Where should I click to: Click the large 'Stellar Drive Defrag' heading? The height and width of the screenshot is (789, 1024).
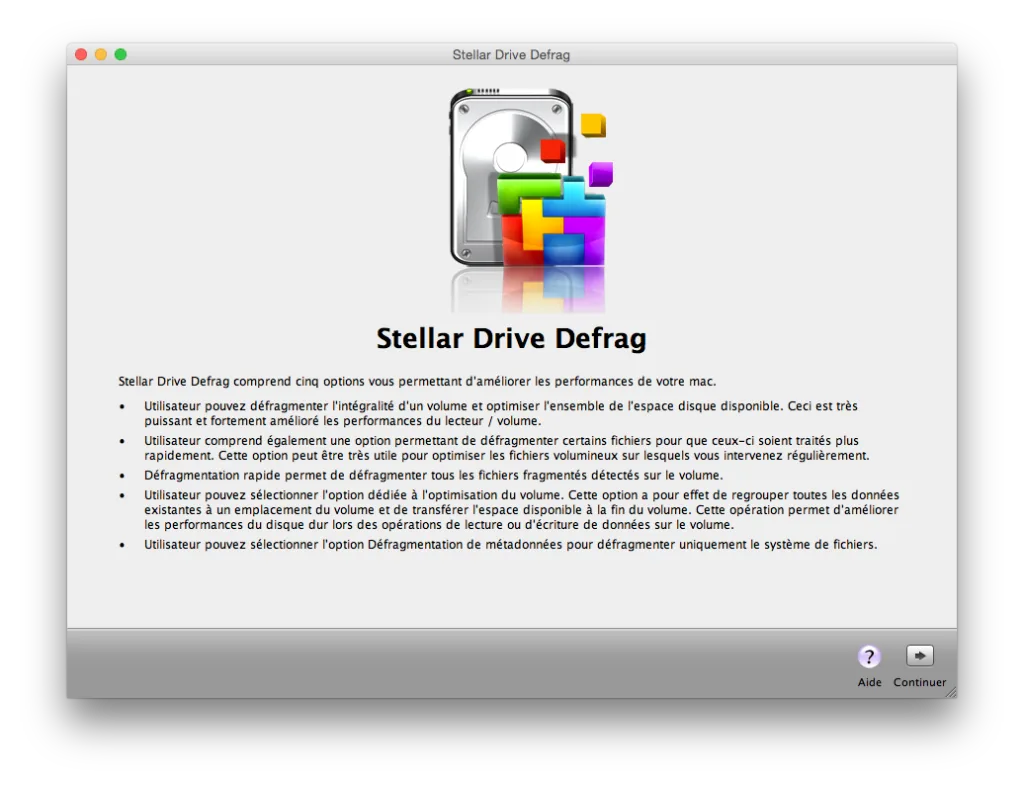click(x=511, y=338)
